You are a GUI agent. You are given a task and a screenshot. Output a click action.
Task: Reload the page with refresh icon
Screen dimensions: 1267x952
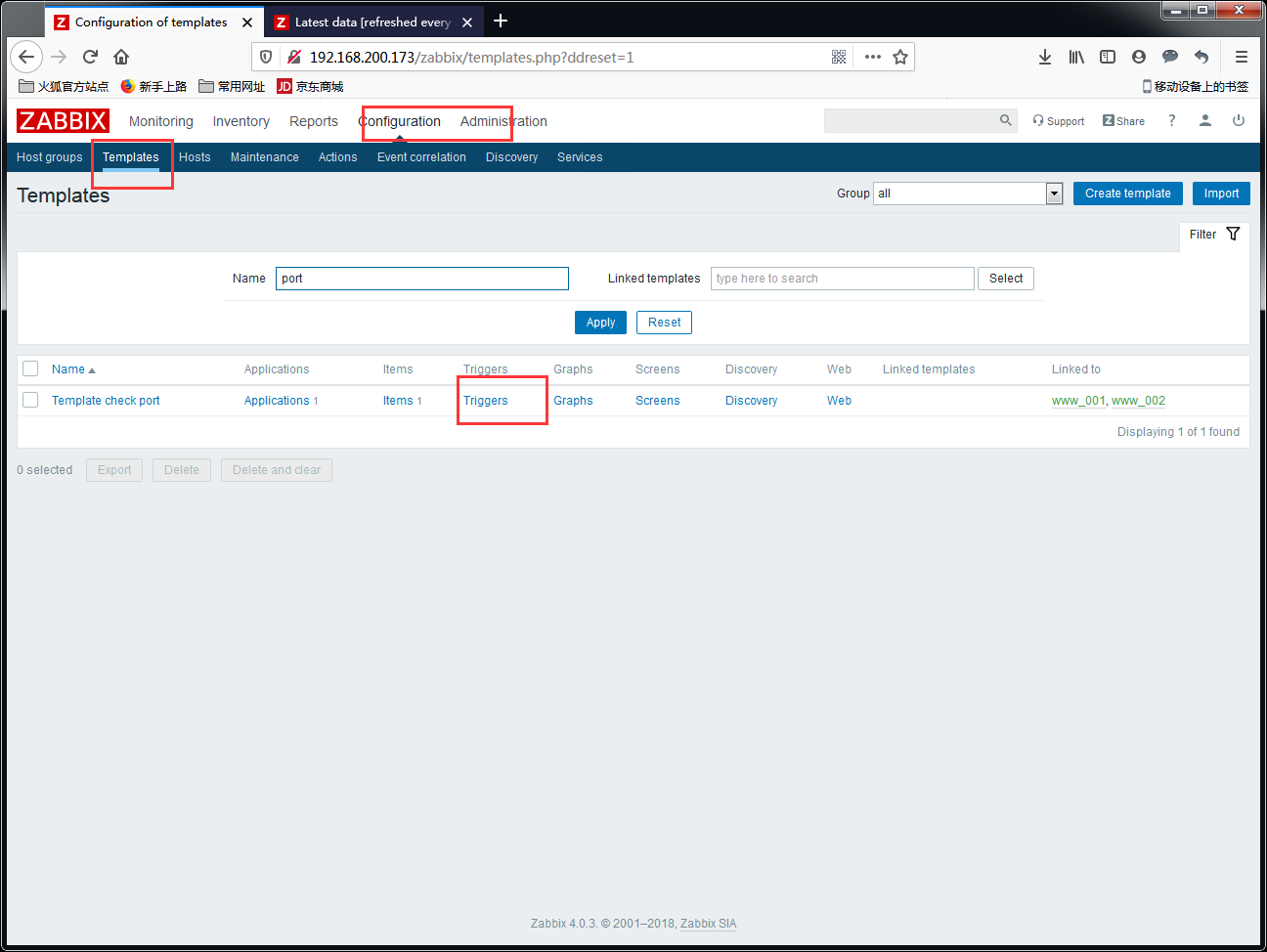(90, 57)
